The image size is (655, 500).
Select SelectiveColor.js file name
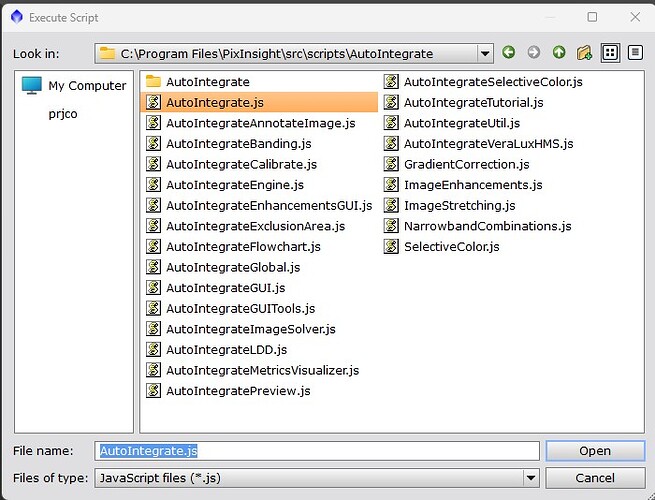[452, 247]
